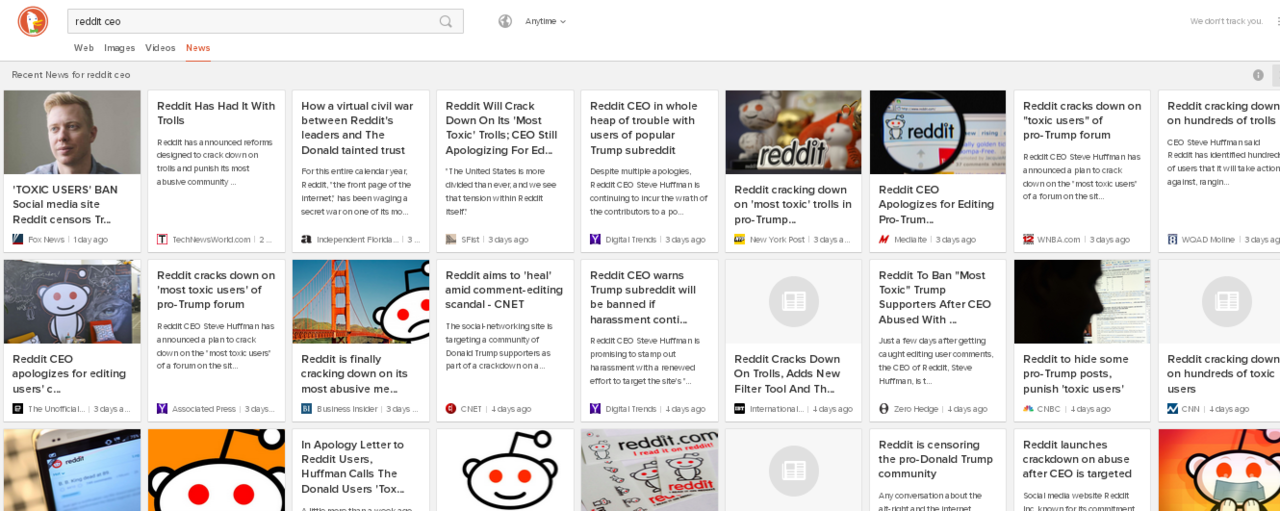
Task: Click the New York Post source icon
Action: (x=739, y=239)
